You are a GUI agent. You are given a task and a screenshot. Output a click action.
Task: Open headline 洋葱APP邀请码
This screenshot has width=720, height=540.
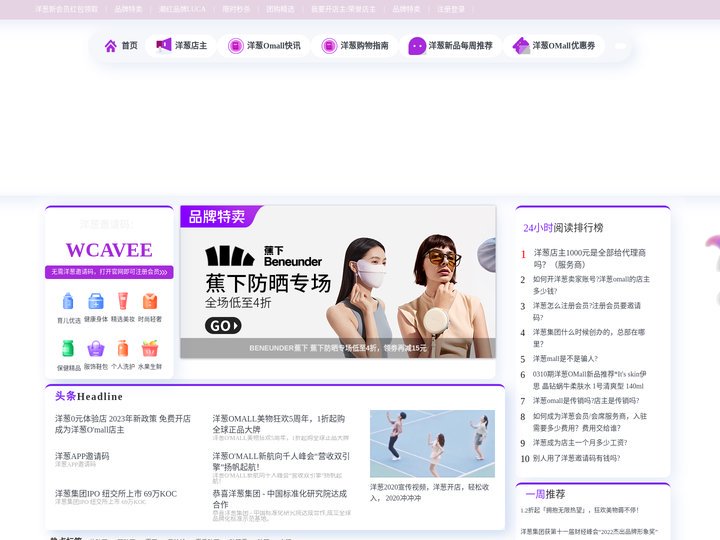click(82, 456)
